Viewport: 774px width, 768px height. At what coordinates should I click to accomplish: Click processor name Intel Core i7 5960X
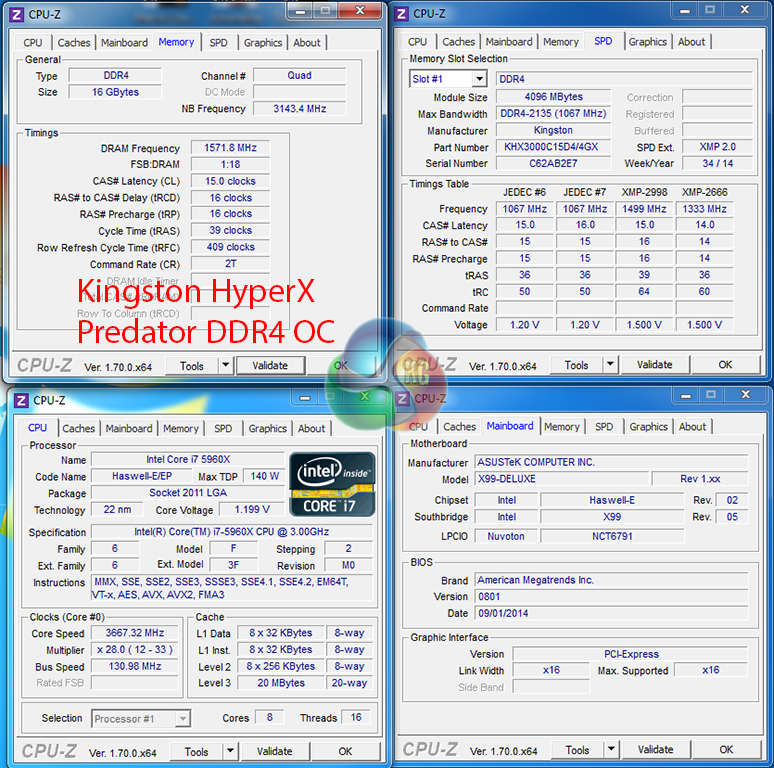[x=188, y=460]
